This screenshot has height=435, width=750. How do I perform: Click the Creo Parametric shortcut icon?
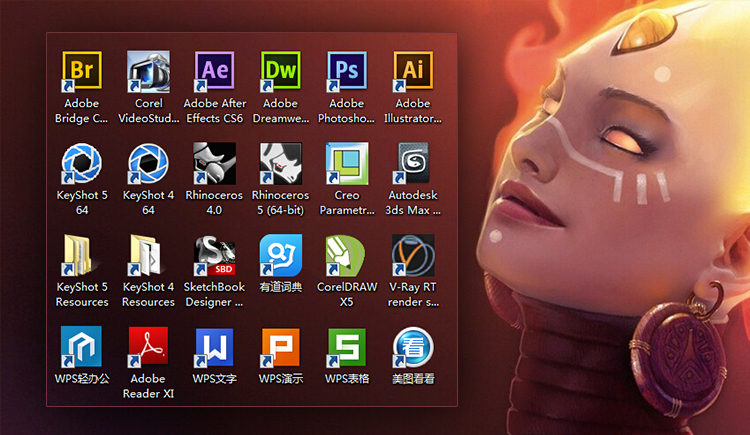(347, 163)
